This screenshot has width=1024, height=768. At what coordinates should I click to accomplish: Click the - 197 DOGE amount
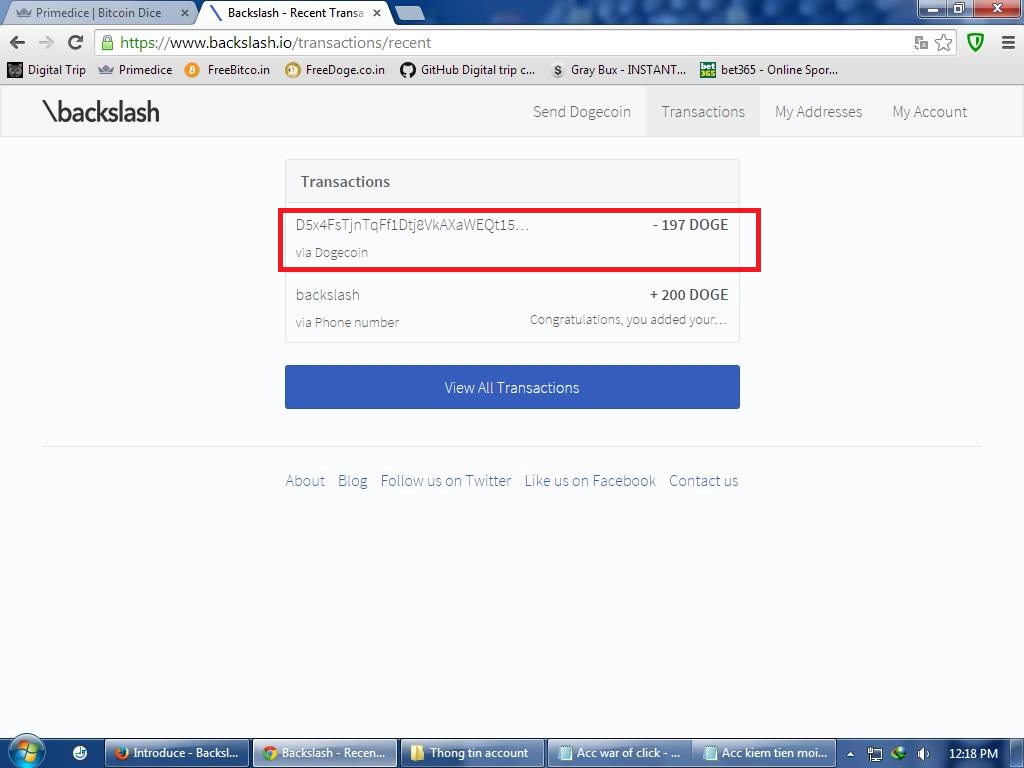690,225
